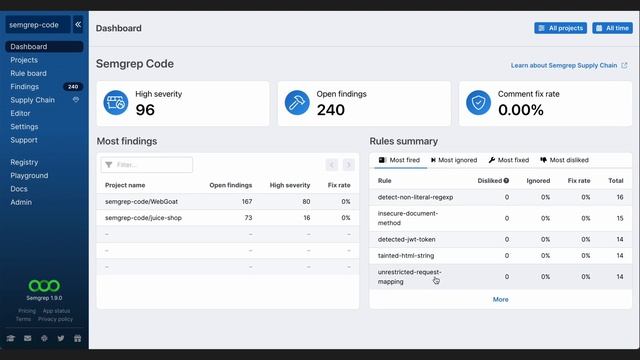Click the High severity card icon
The width and height of the screenshot is (640, 360).
[x=116, y=102]
